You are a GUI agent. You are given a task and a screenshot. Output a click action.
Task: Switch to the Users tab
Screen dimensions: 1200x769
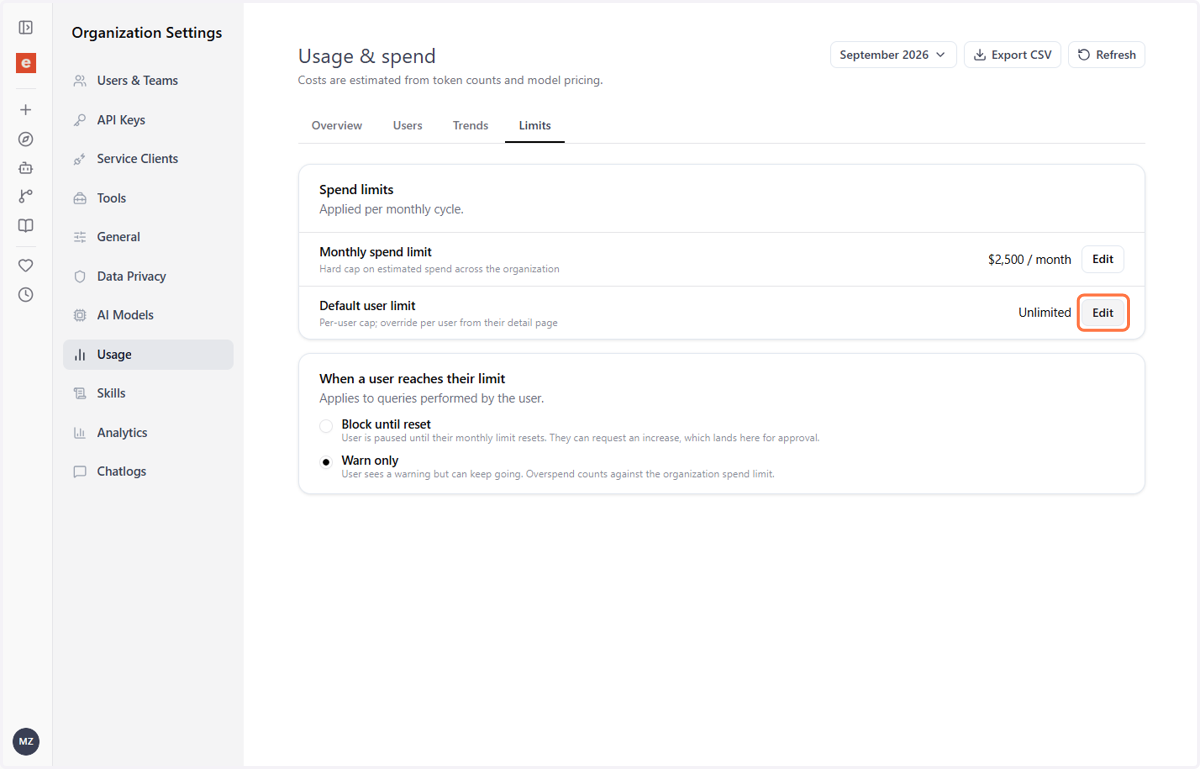(408, 126)
